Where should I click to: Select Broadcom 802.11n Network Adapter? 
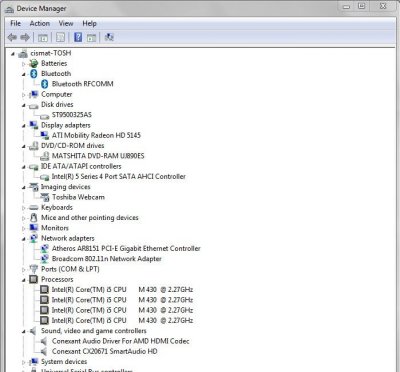pyautogui.click(x=107, y=259)
